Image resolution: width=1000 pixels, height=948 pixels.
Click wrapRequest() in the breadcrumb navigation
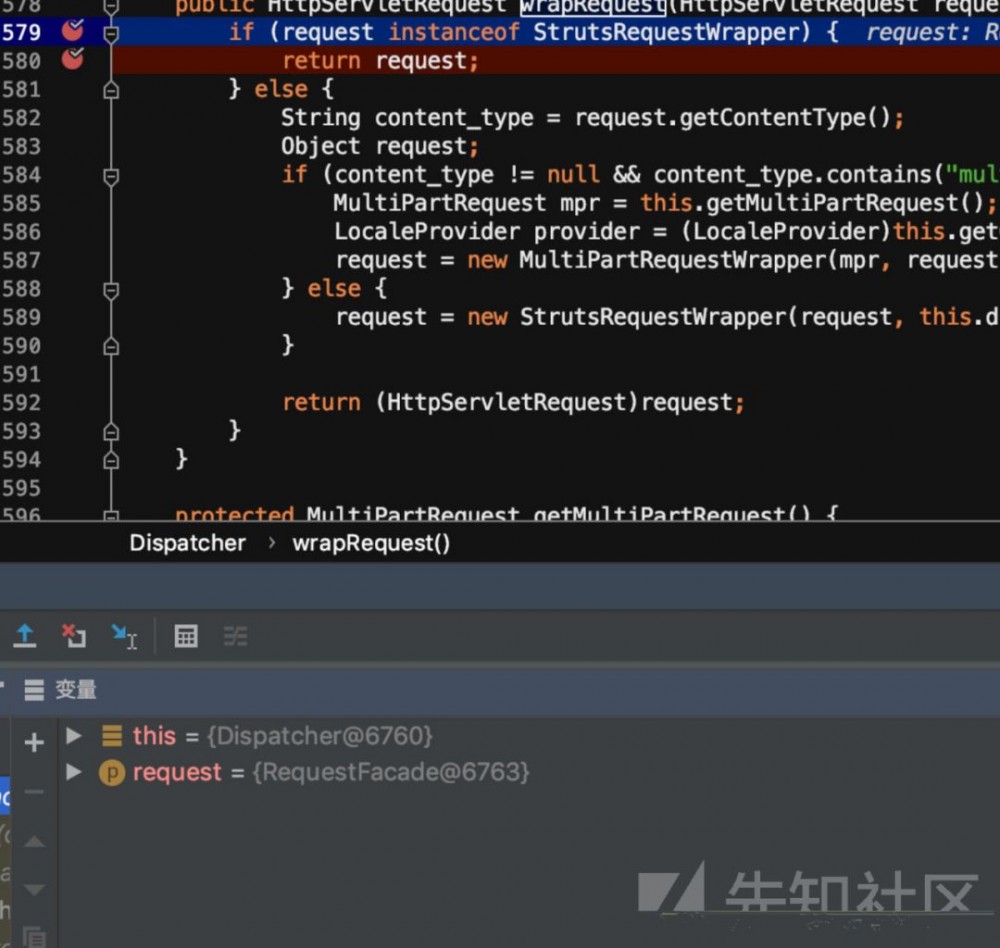coord(371,543)
